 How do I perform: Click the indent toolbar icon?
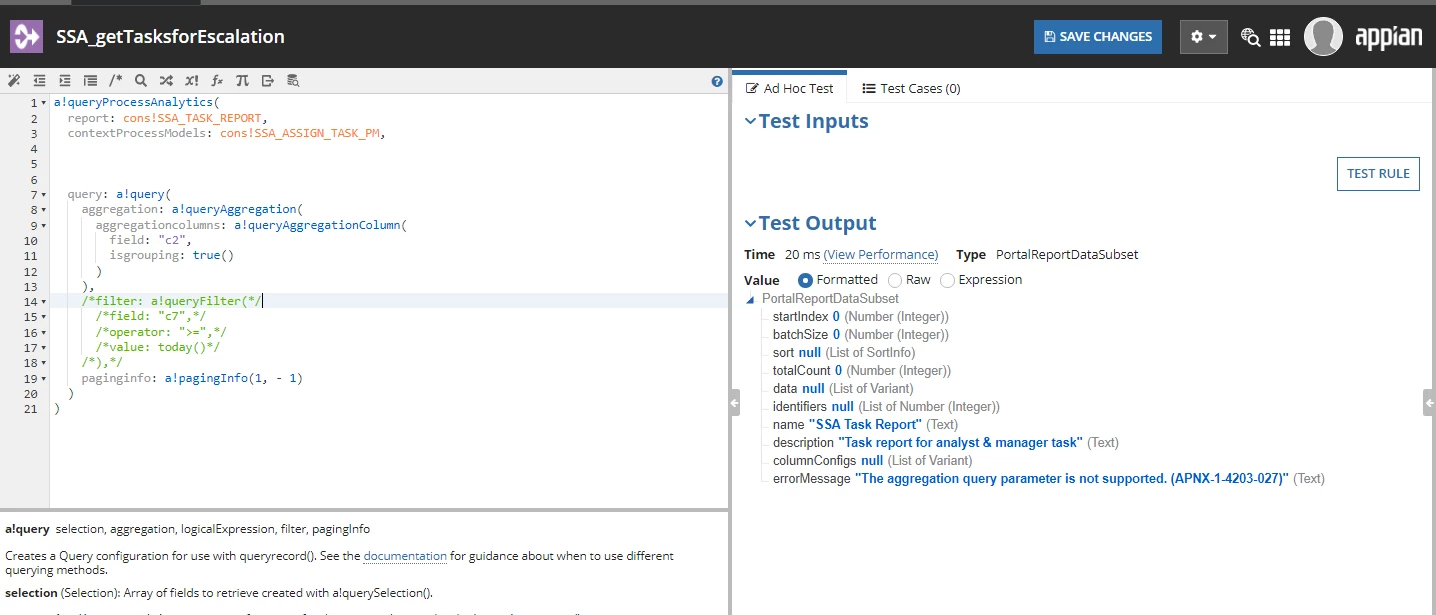65,81
